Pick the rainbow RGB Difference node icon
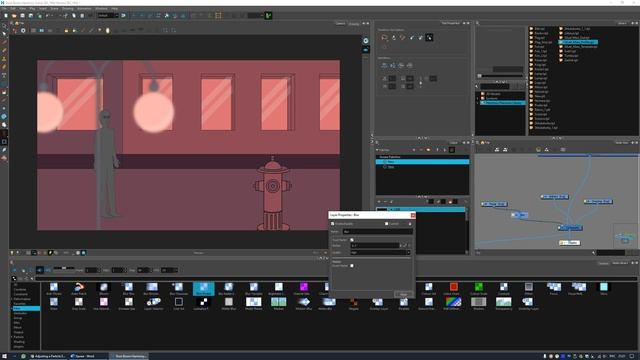The width and height of the screenshot is (640, 360). 453,303
